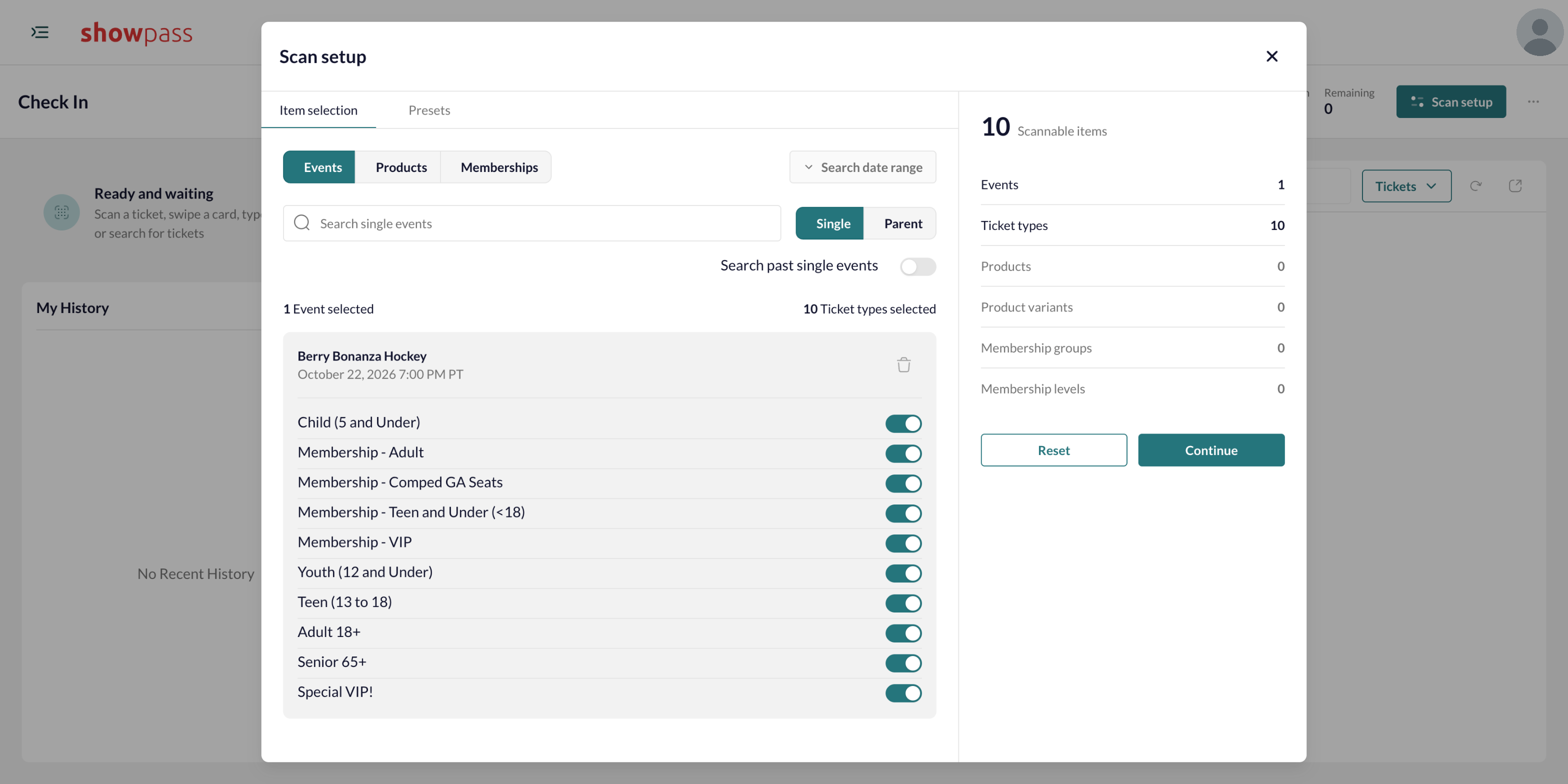Toggle Search past single events switch

[x=918, y=266]
